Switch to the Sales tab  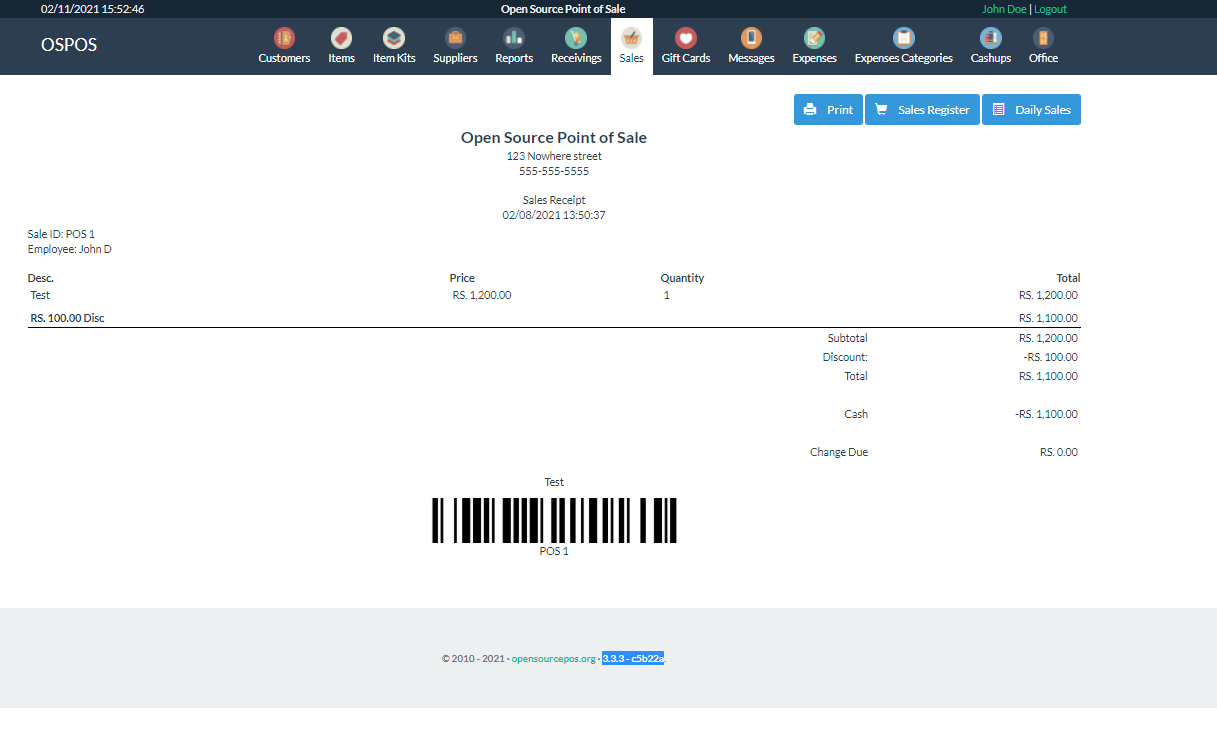click(x=631, y=43)
